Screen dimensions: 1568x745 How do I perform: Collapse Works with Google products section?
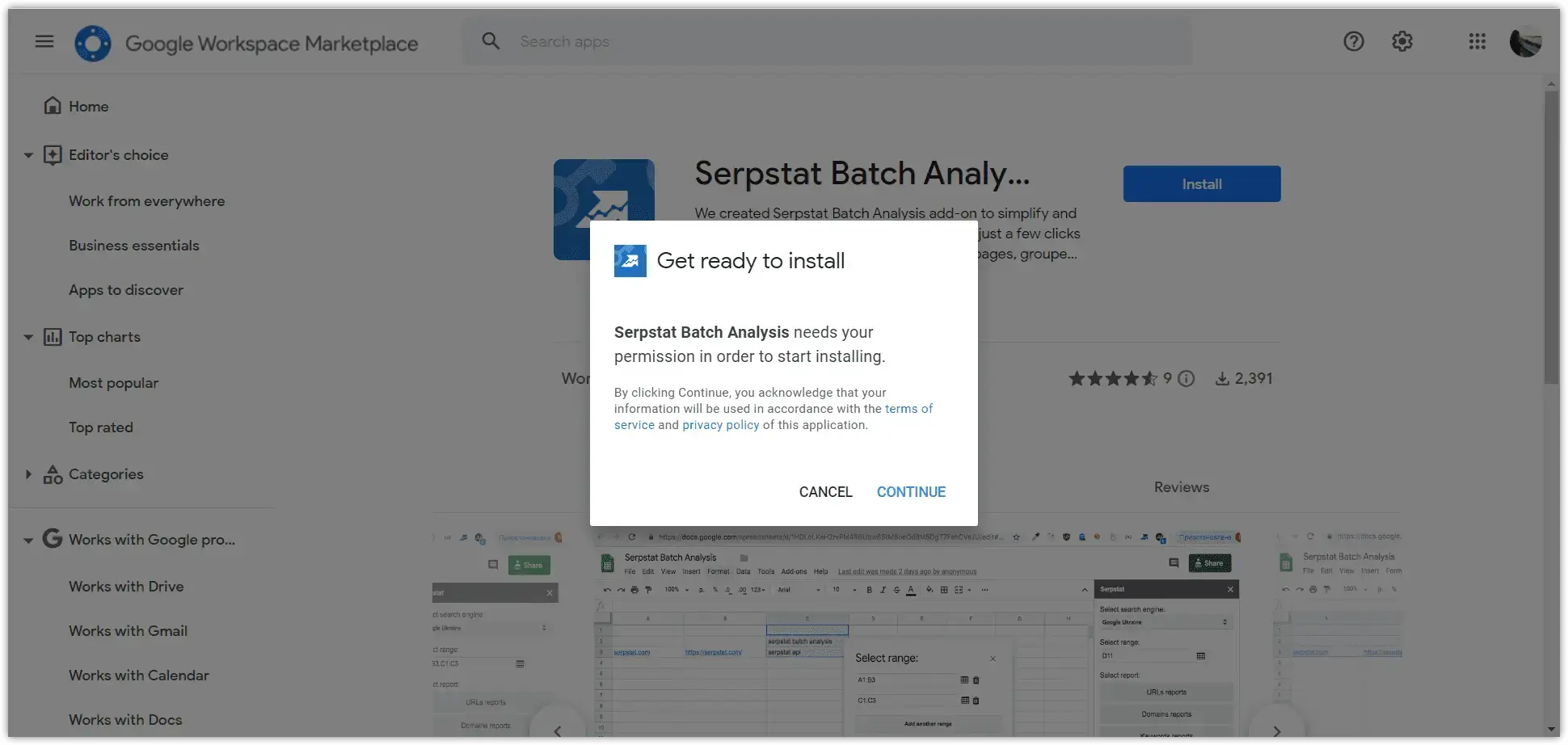pos(28,540)
